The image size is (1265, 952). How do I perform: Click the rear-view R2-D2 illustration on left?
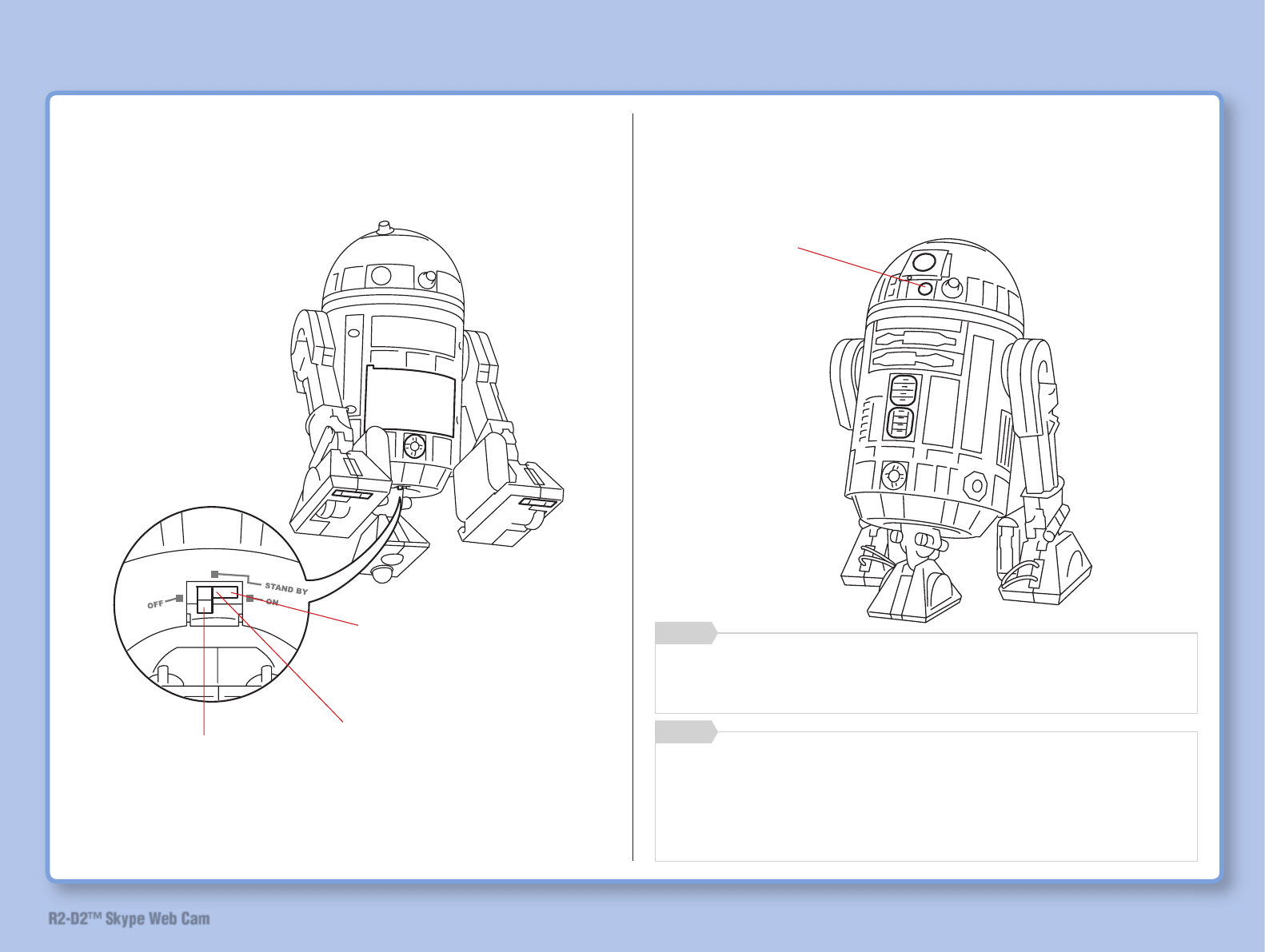click(426, 402)
